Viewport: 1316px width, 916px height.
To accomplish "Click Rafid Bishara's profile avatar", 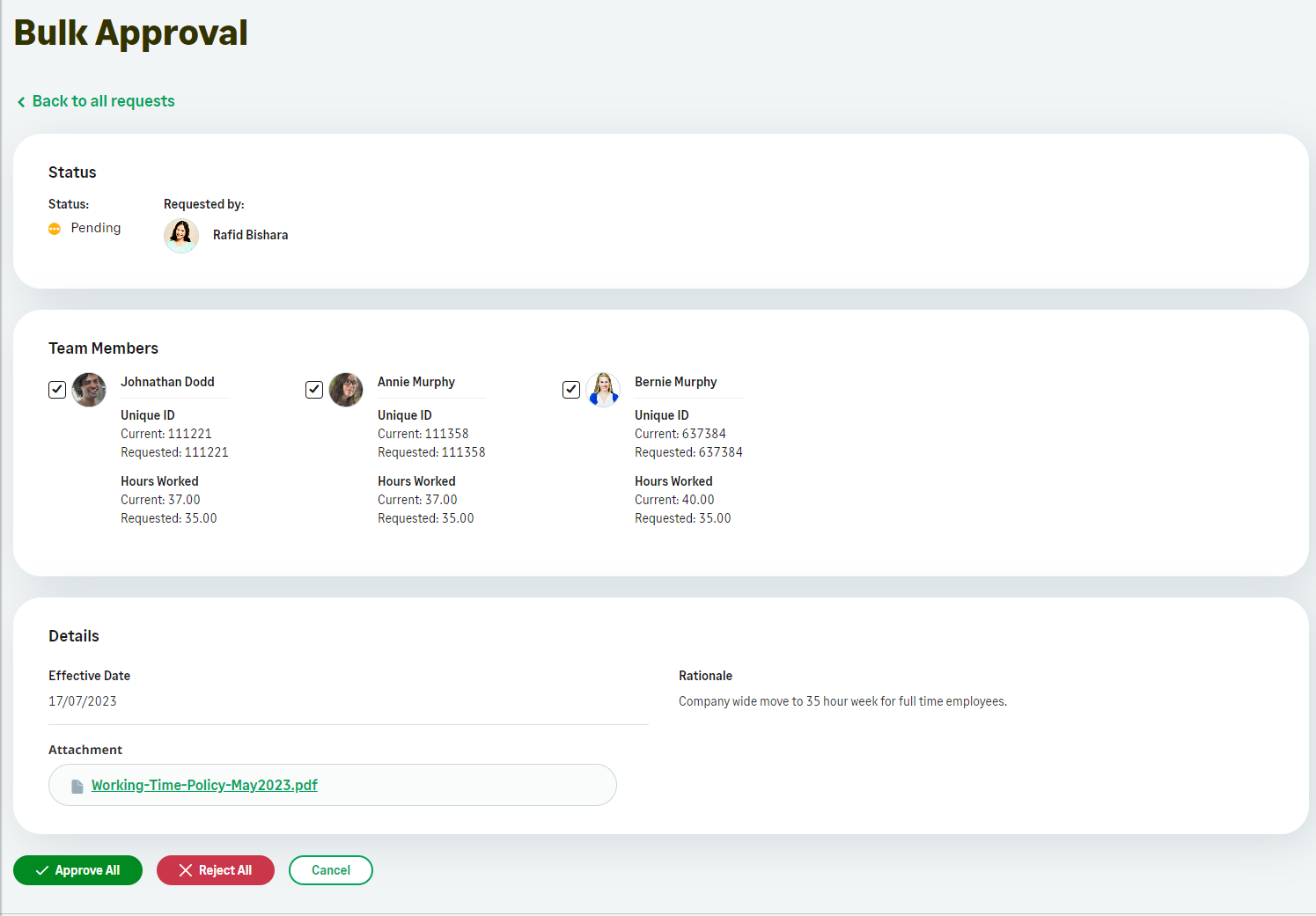I will pos(181,235).
